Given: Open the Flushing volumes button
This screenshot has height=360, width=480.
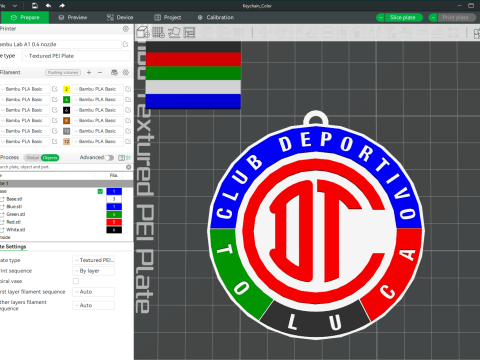Looking at the screenshot, I should pos(63,72).
